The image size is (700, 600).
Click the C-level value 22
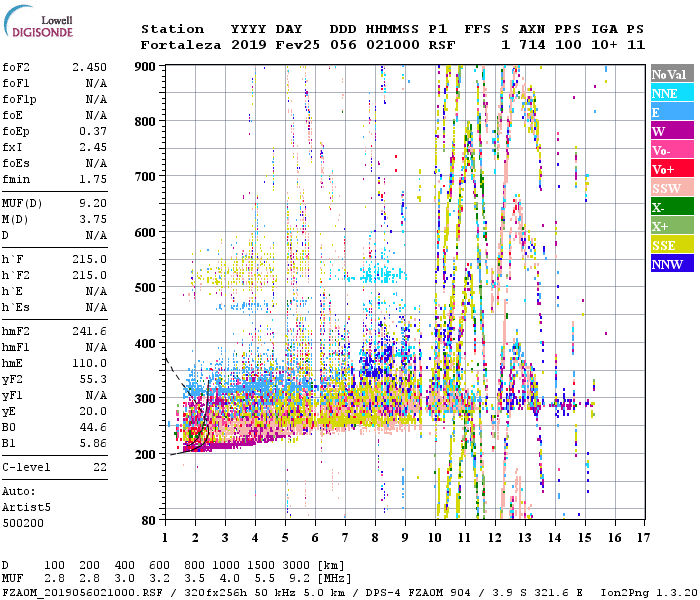pyautogui.click(x=100, y=467)
